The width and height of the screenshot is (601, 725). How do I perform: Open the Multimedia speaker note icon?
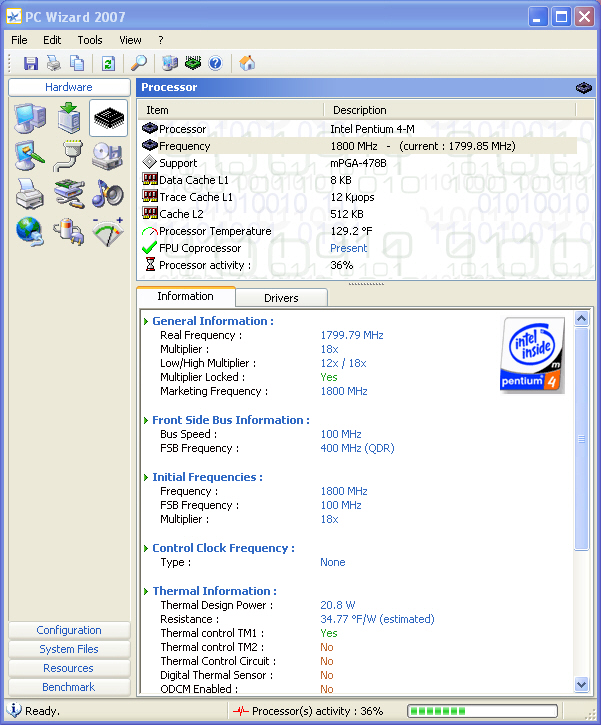(x=107, y=193)
